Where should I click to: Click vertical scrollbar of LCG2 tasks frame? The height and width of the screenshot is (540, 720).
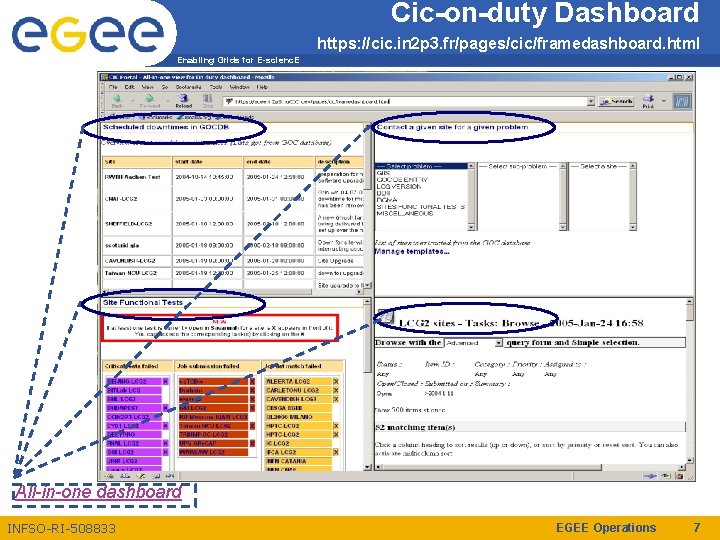689,381
